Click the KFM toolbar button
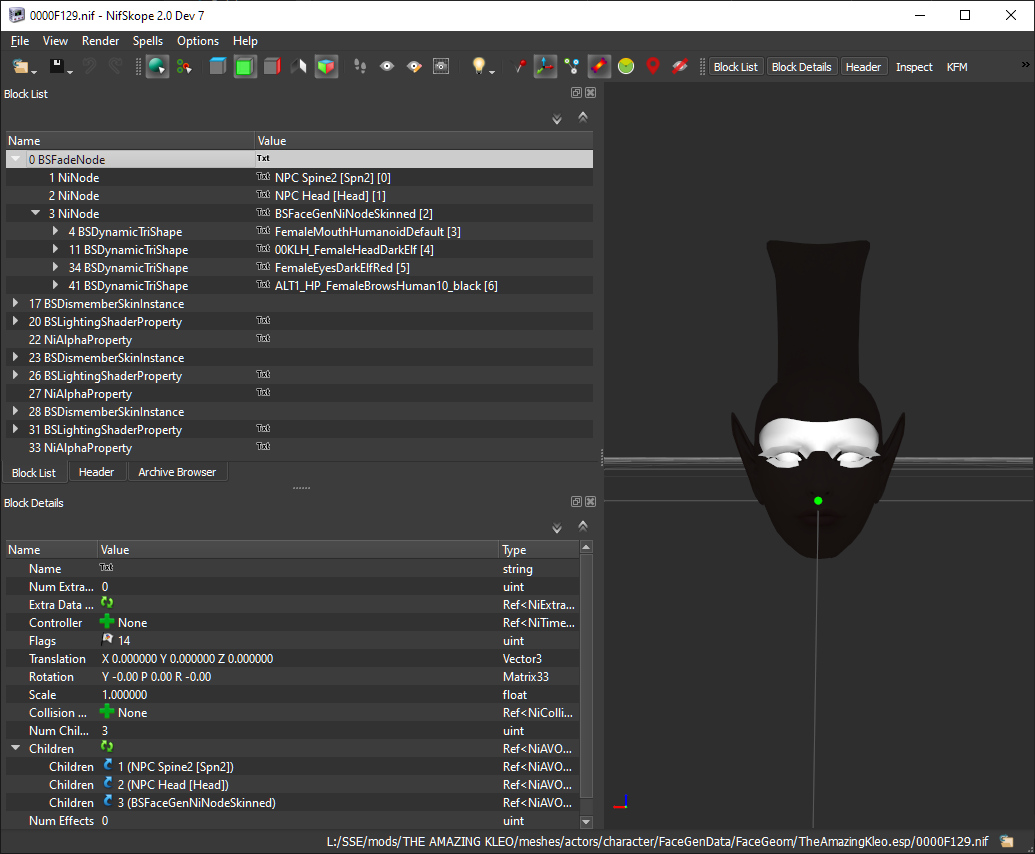 (x=957, y=67)
